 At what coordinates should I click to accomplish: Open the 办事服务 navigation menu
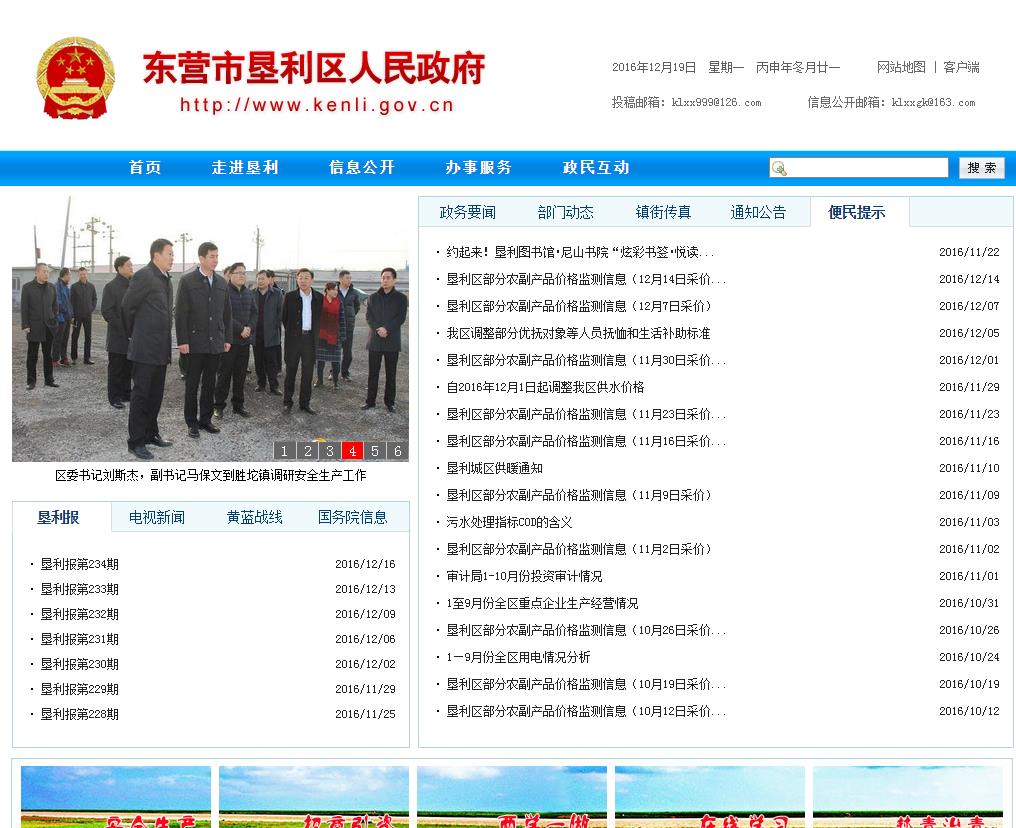(479, 168)
